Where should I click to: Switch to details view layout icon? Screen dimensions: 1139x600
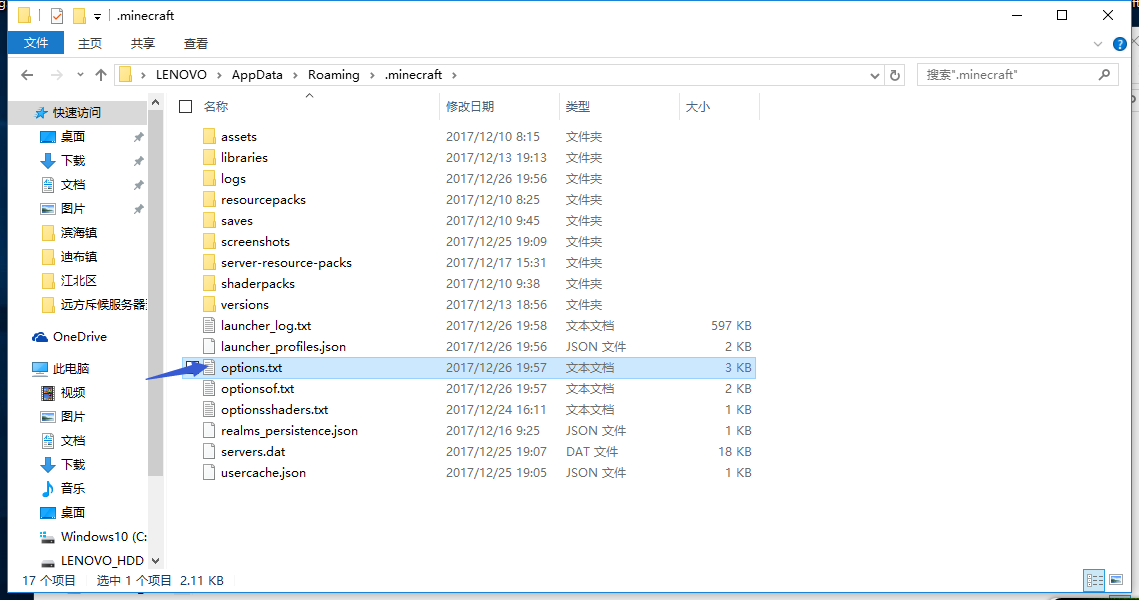tap(1094, 580)
